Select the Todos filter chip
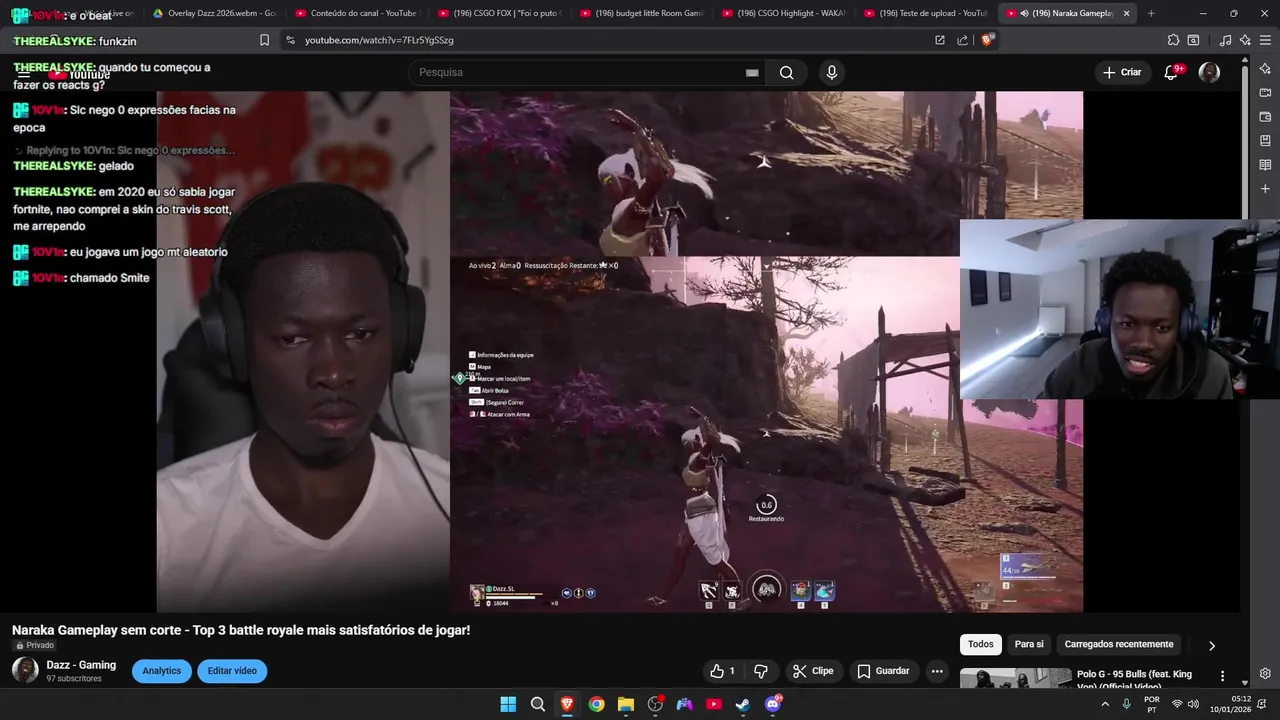Viewport: 1280px width, 720px height. click(981, 644)
